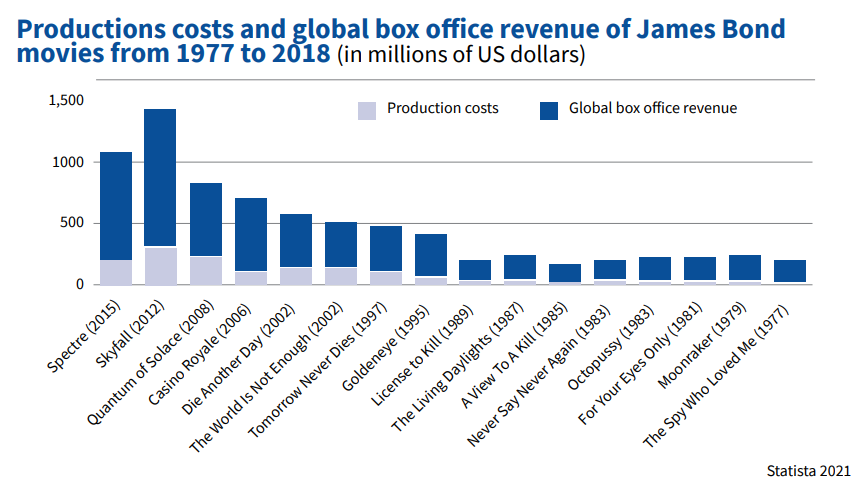
Task: Click the 'Die Another Day (2002)' axis label
Action: point(239,359)
